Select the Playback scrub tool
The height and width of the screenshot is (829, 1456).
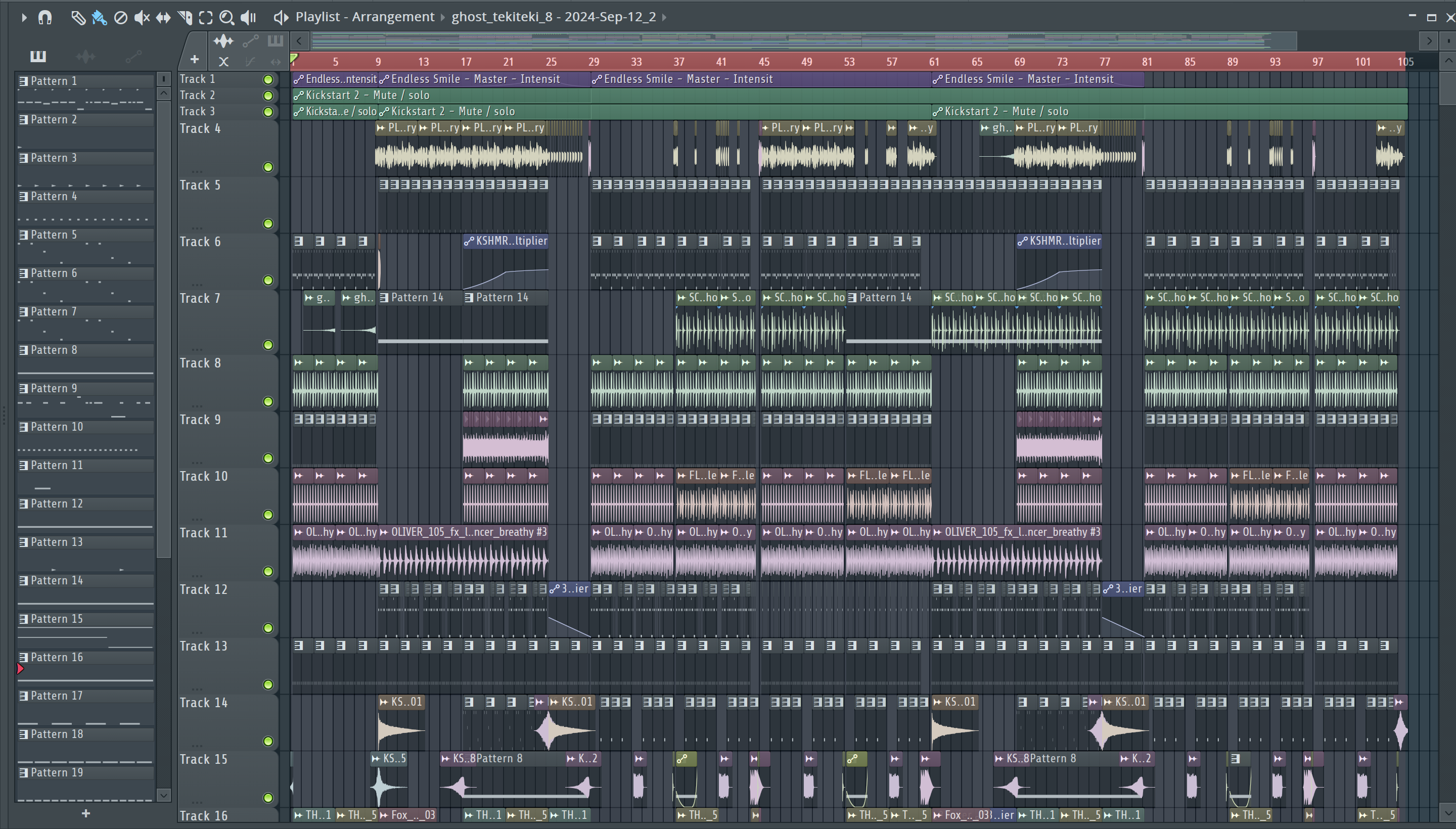(x=248, y=18)
